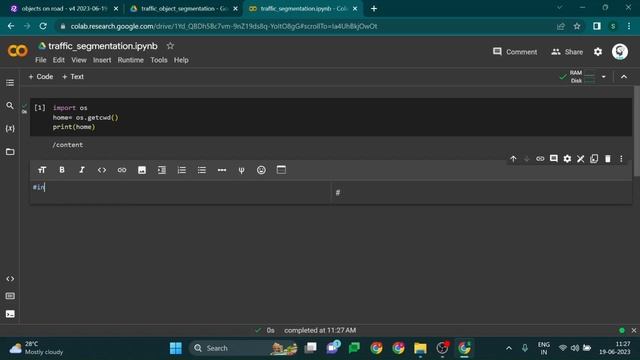Format selection as code
The height and width of the screenshot is (360, 640).
pyautogui.click(x=102, y=170)
